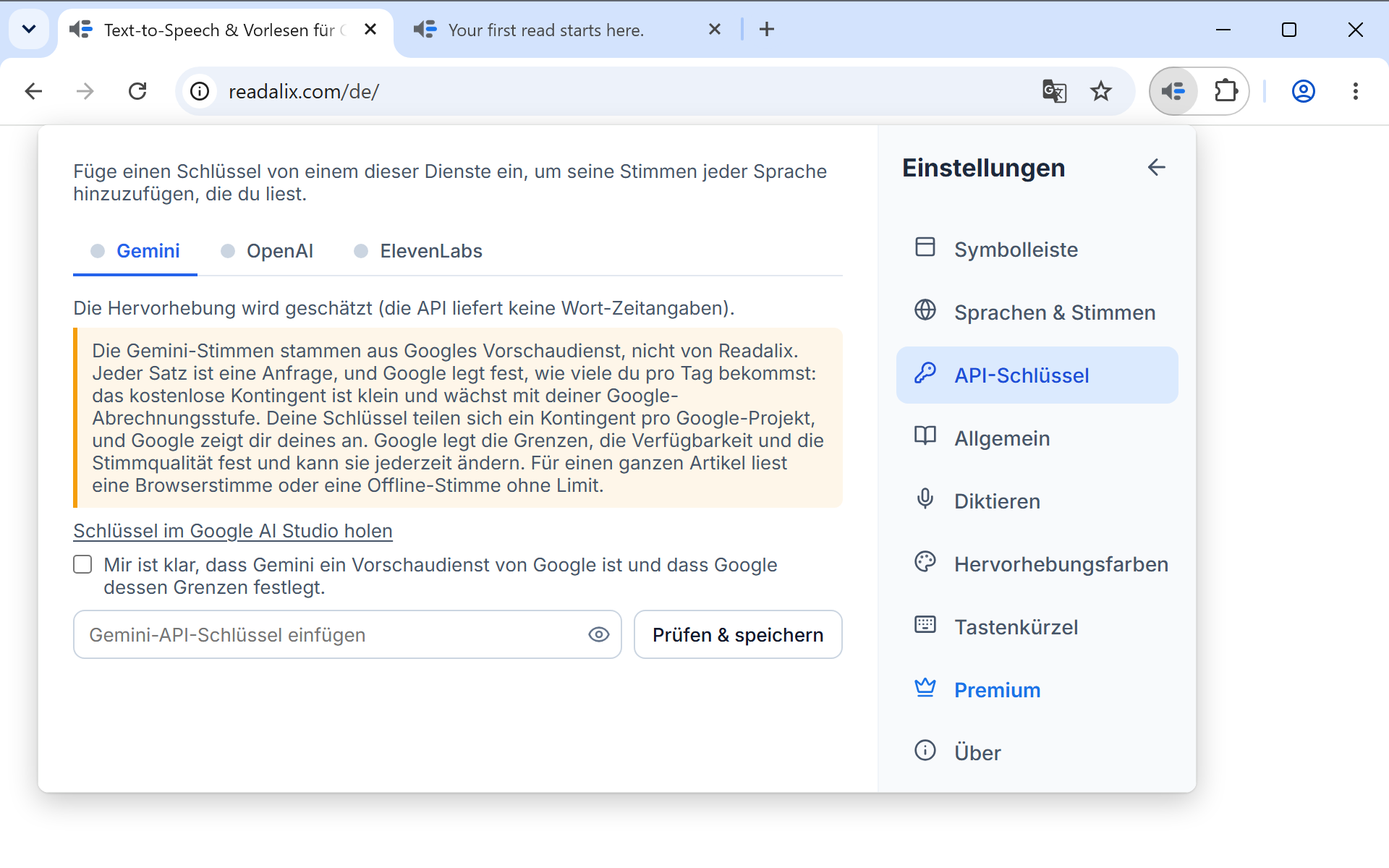The image size is (1389, 868).
Task: Check the Gemini Vorschaudienst acknowledgment checkbox
Action: click(x=82, y=564)
